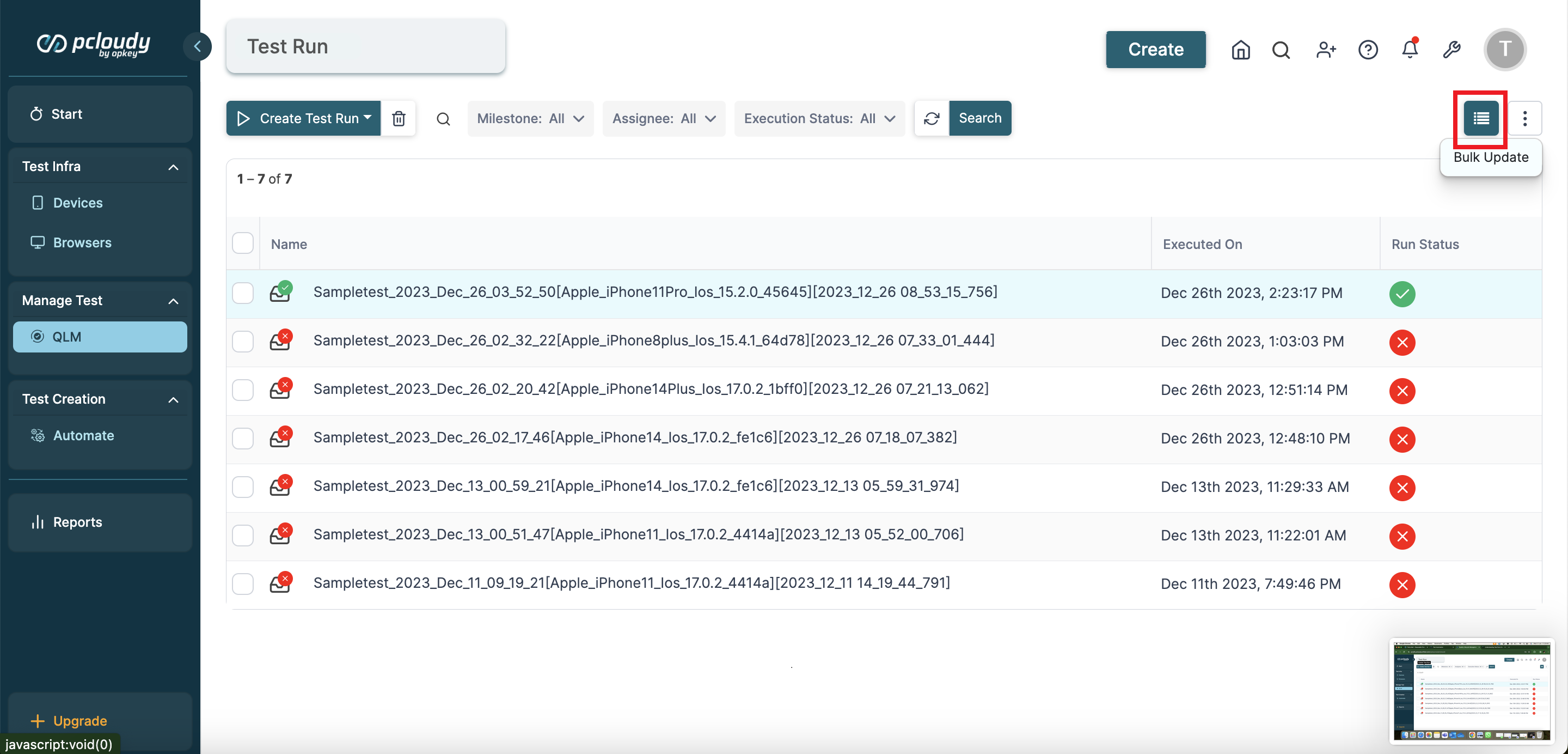Viewport: 1568px width, 754px height.
Task: Click failed status icon for 12:48:10 PM run
Action: tap(1402, 439)
